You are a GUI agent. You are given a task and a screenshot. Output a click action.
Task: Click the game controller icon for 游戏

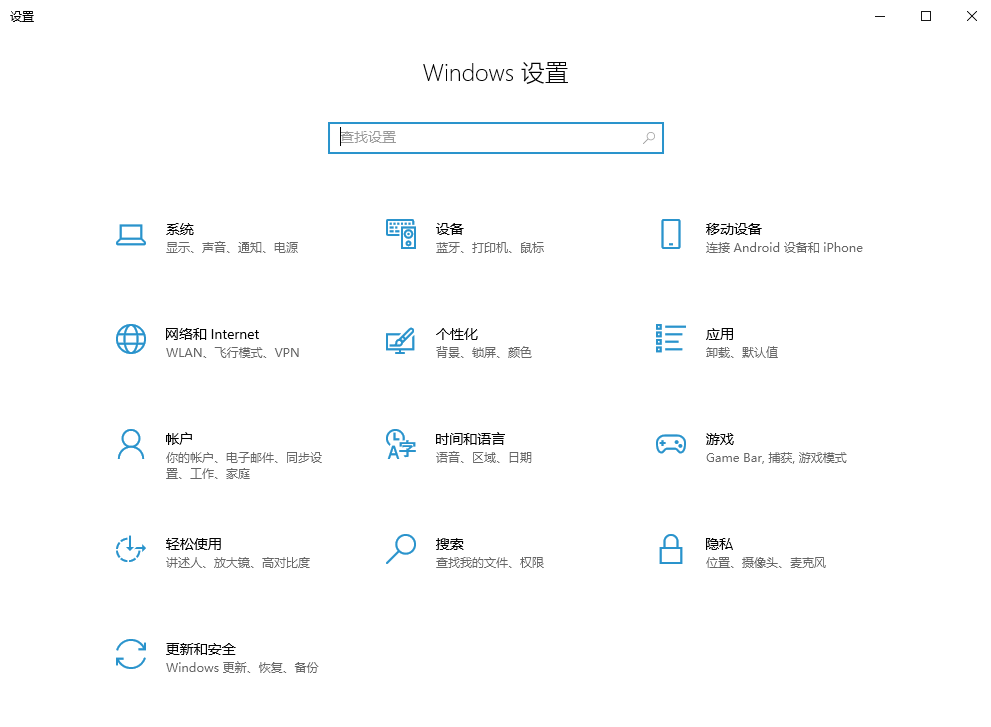pos(670,444)
